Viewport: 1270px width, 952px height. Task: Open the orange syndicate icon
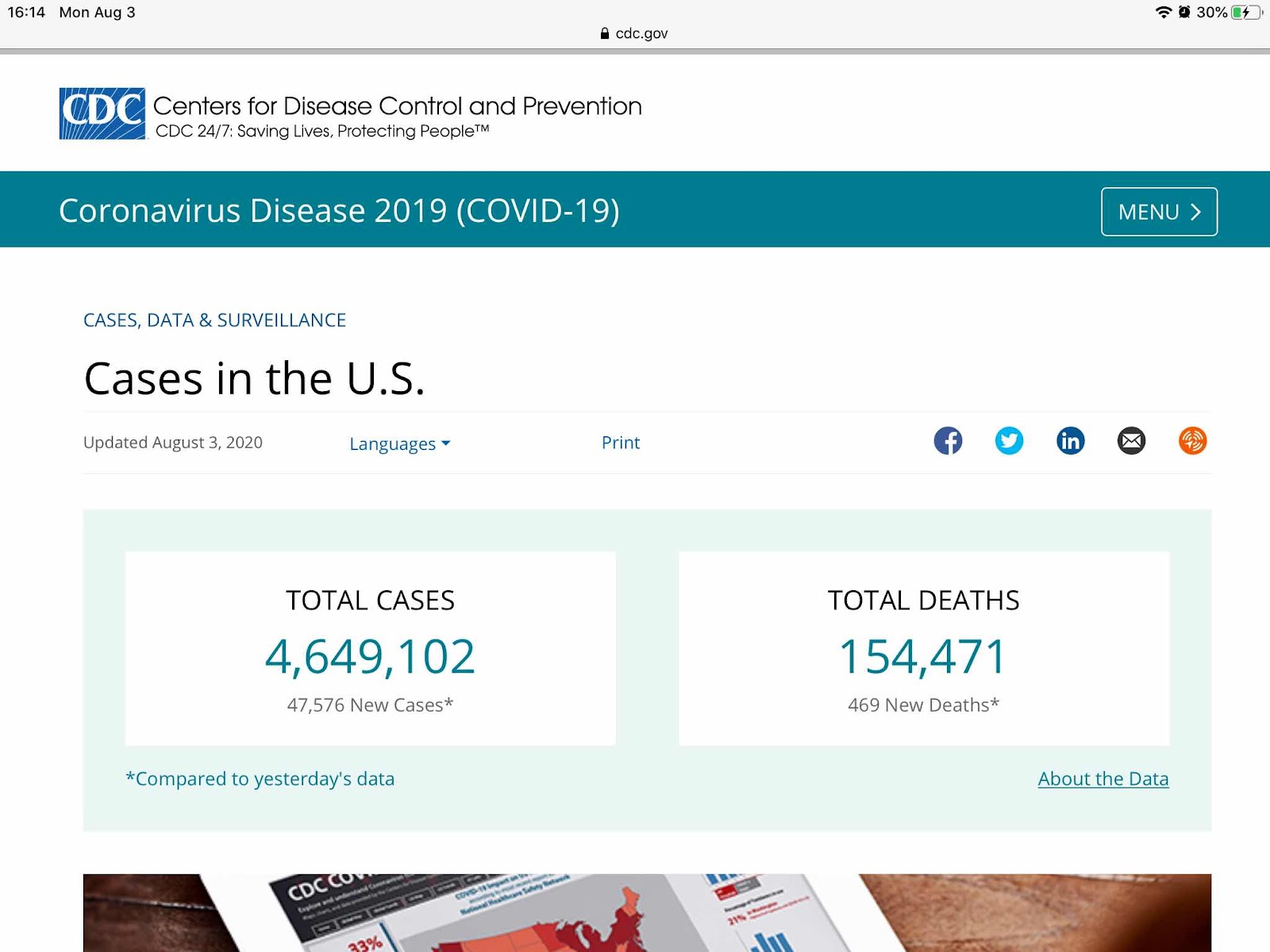click(x=1192, y=441)
